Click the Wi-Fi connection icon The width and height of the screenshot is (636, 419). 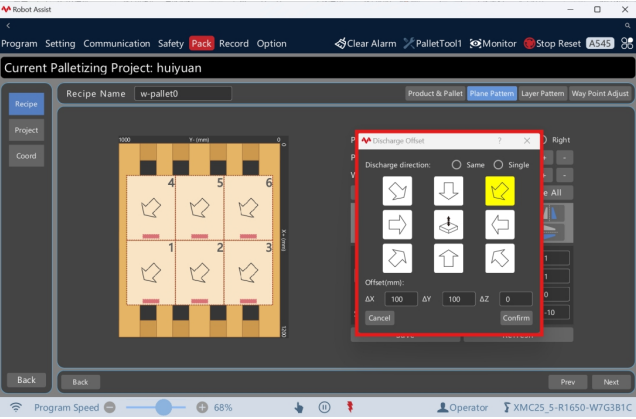coord(16,407)
